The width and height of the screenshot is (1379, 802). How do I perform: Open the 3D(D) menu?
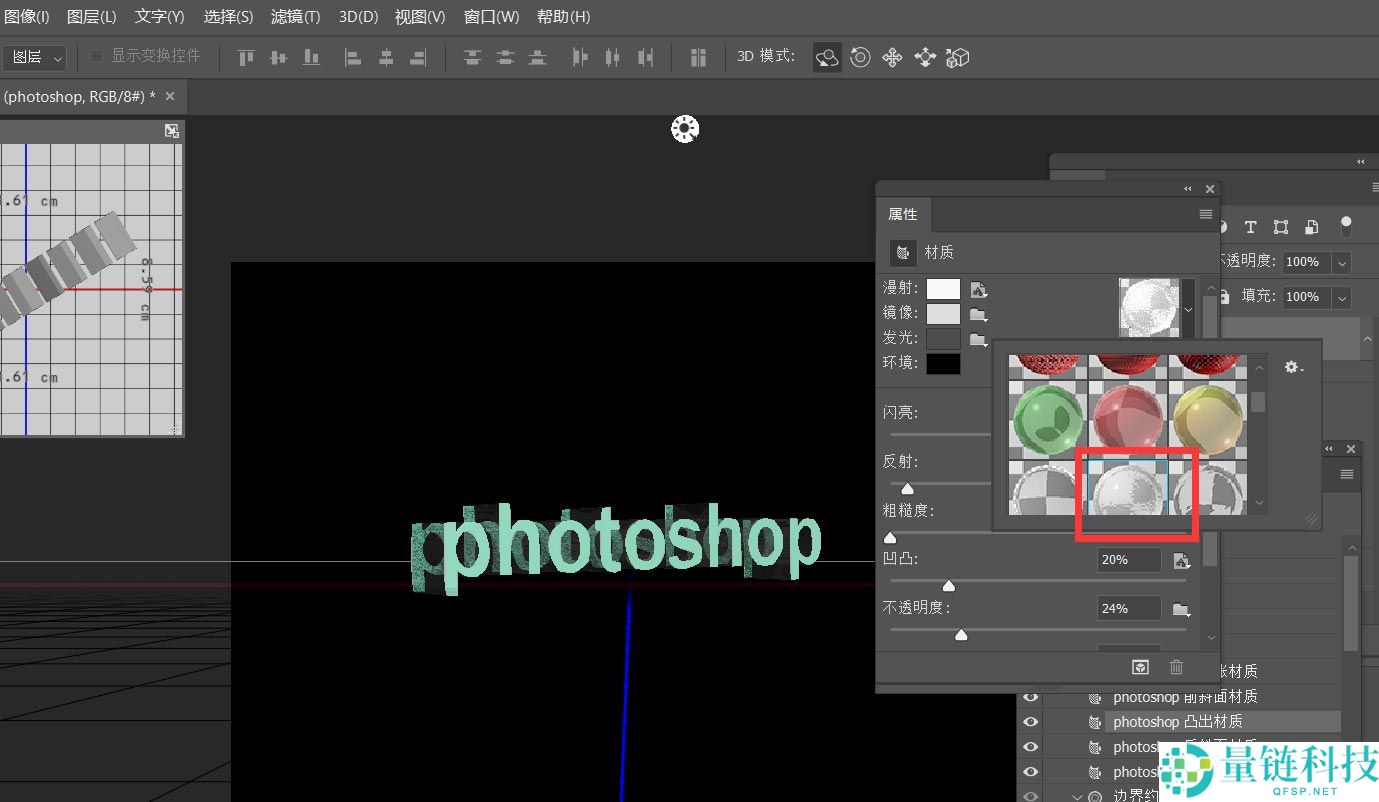(358, 17)
